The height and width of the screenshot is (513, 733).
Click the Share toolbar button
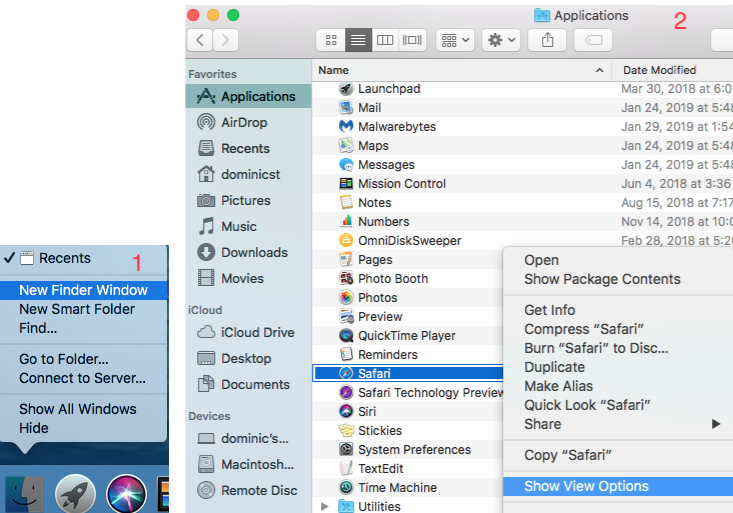(x=547, y=40)
